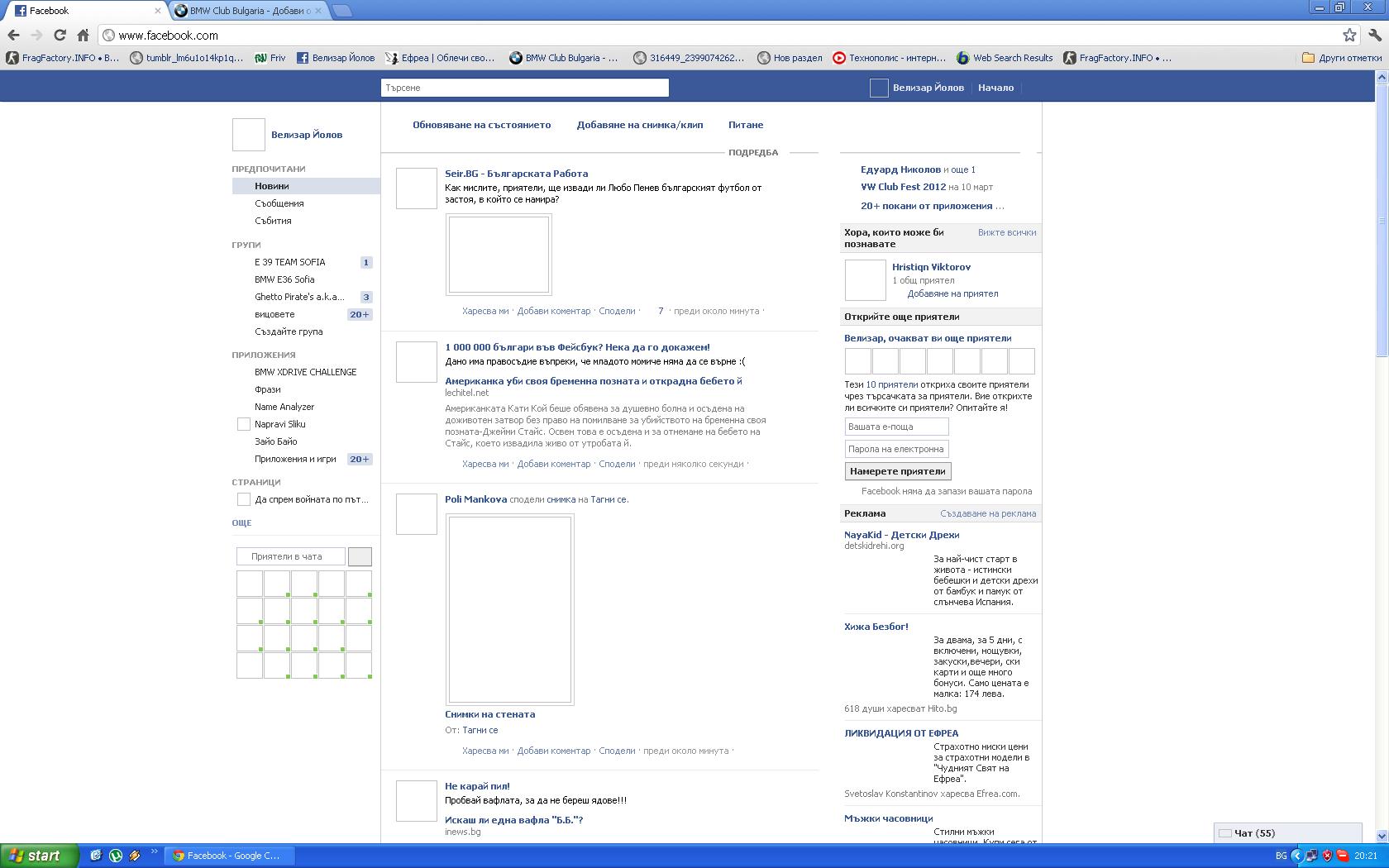Viewport: 1389px width, 868px height.
Task: Open the Windows start menu
Action: point(39,856)
